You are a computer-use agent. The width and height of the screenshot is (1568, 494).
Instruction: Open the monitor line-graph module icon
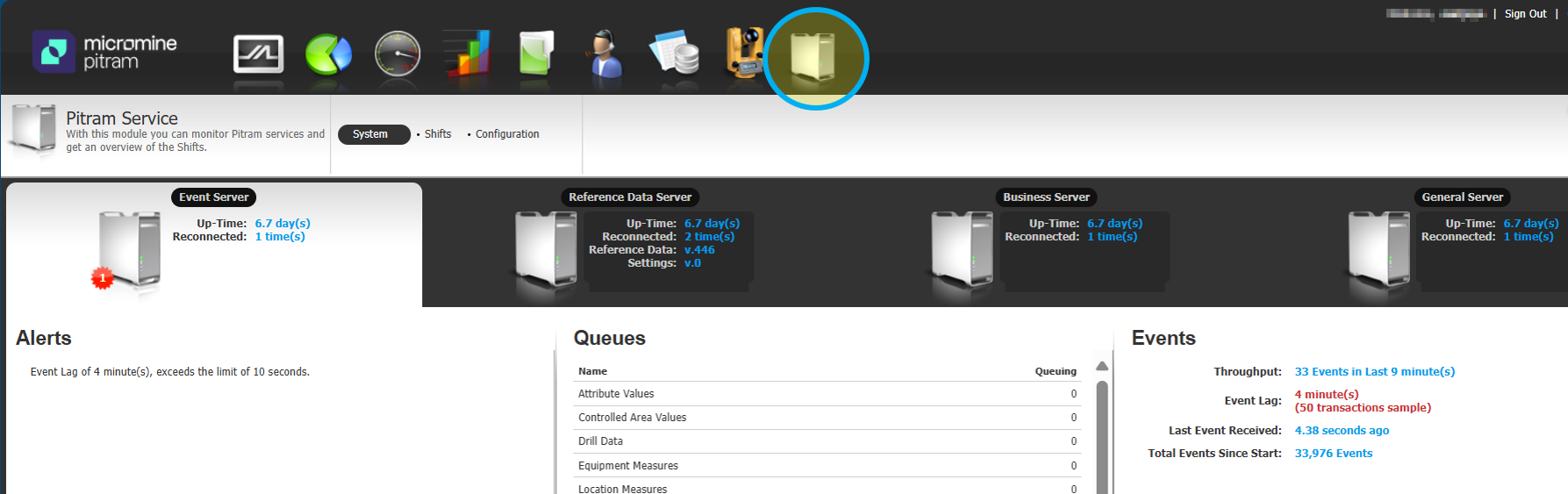(258, 54)
